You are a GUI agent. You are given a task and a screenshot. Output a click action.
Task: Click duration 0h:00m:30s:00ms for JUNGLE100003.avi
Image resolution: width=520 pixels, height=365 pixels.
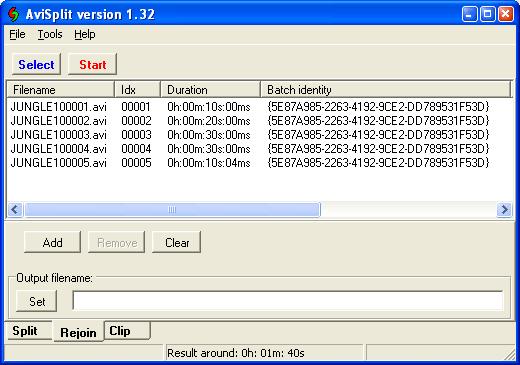[209, 135]
